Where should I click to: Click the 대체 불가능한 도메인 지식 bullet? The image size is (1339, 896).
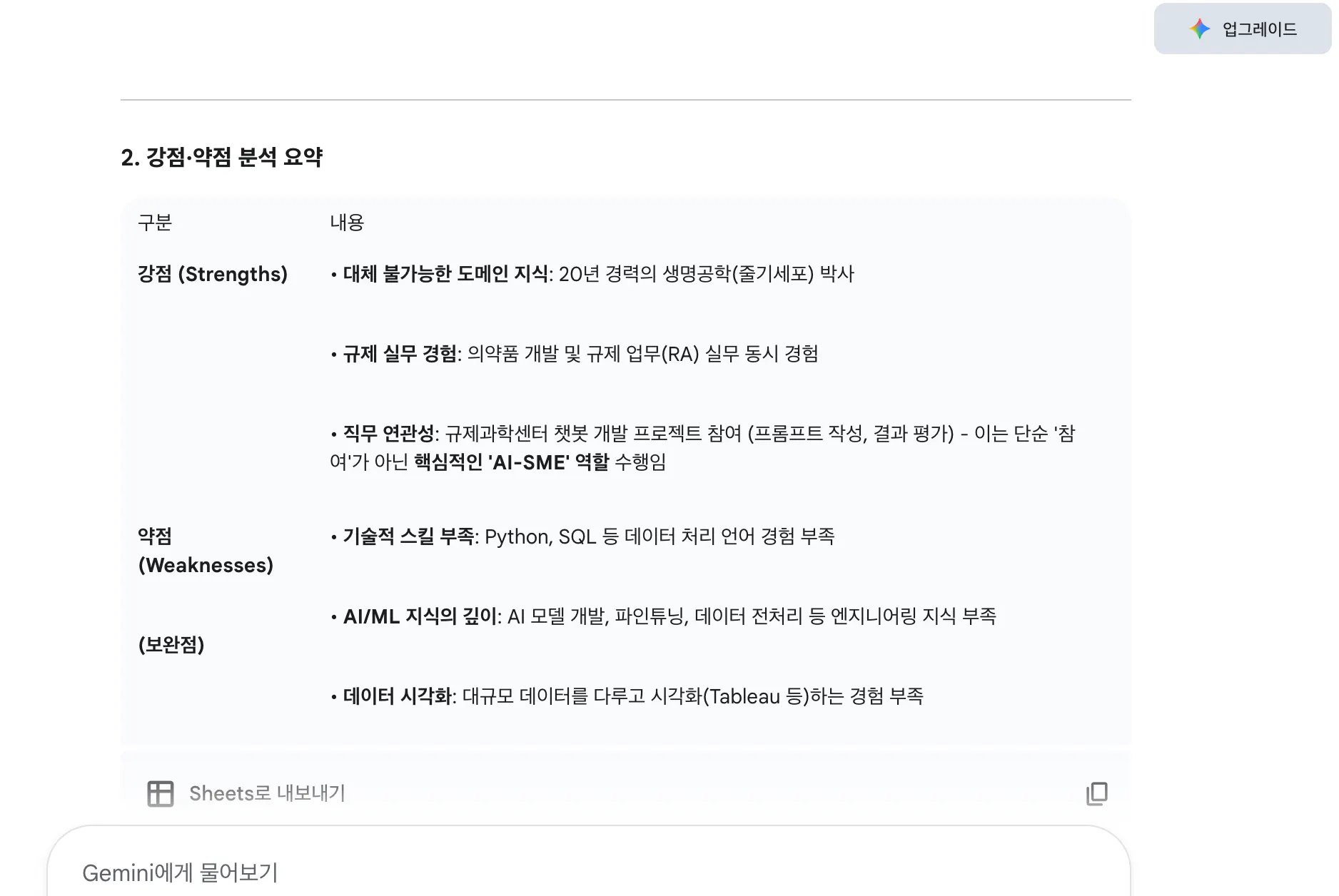tap(592, 274)
